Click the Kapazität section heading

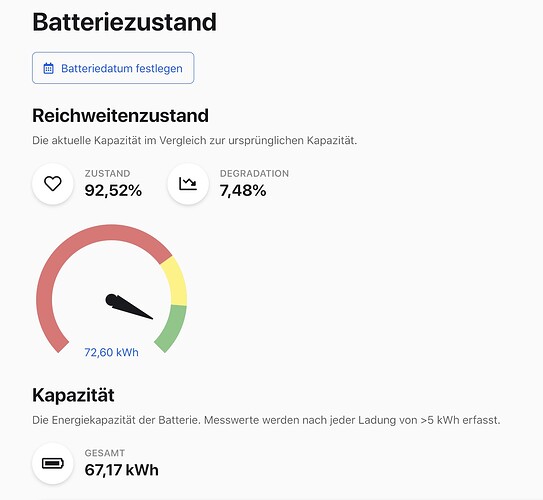coord(73,395)
